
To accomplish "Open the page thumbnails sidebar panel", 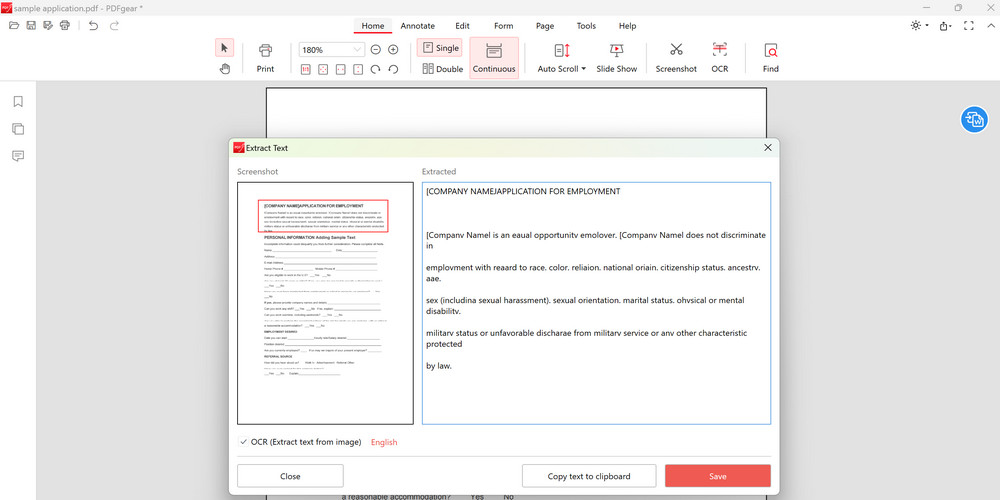I will tap(18, 129).
